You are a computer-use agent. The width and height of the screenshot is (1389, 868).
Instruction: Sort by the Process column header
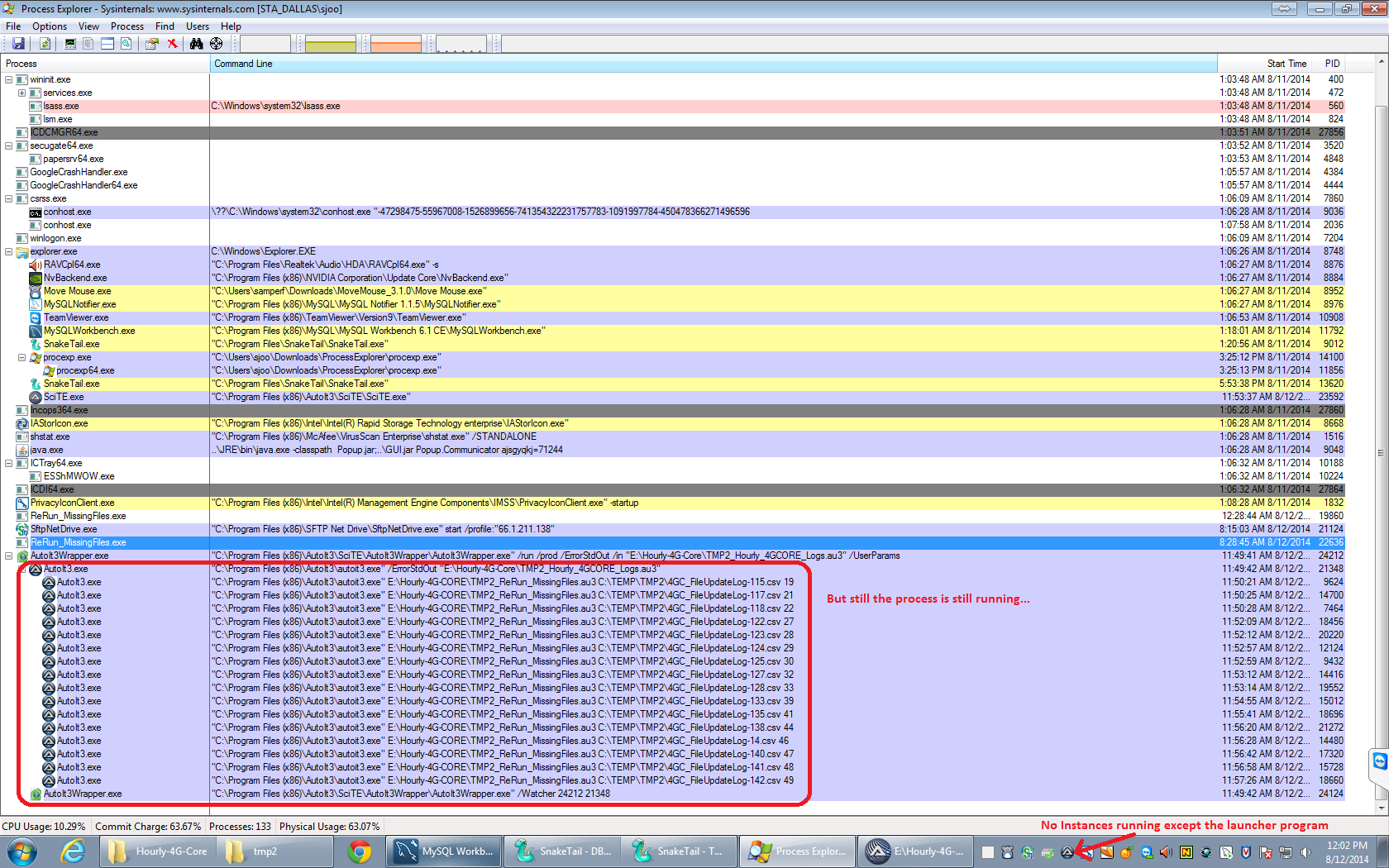[x=105, y=64]
